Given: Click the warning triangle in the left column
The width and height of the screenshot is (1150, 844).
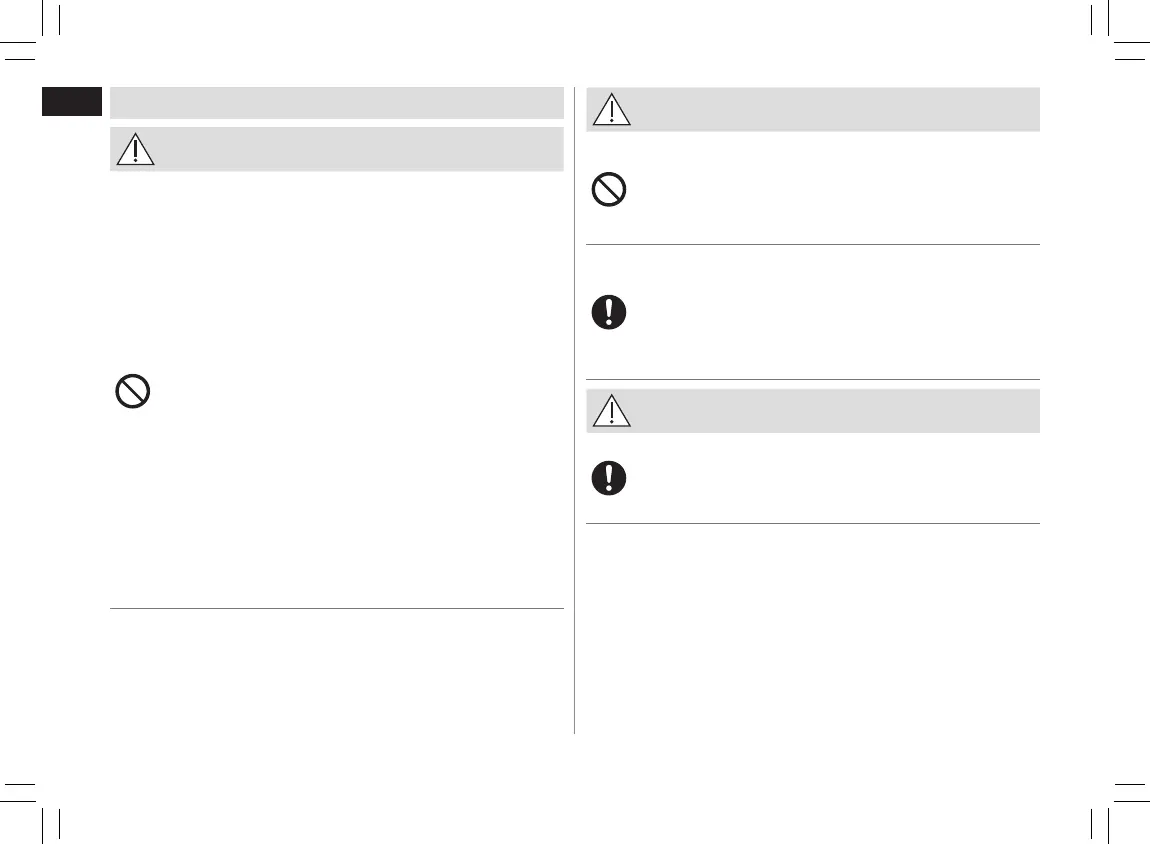Looking at the screenshot, I should (x=135, y=149).
